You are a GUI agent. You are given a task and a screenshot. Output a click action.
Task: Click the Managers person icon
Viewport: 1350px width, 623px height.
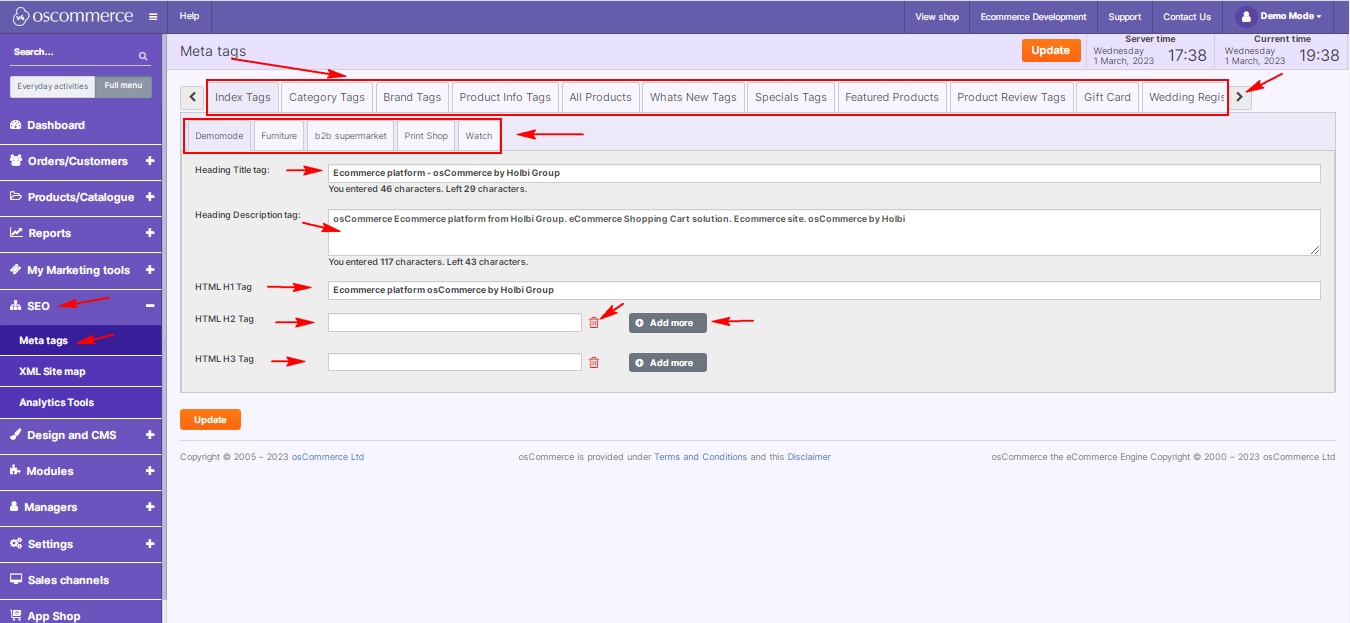click(x=15, y=507)
